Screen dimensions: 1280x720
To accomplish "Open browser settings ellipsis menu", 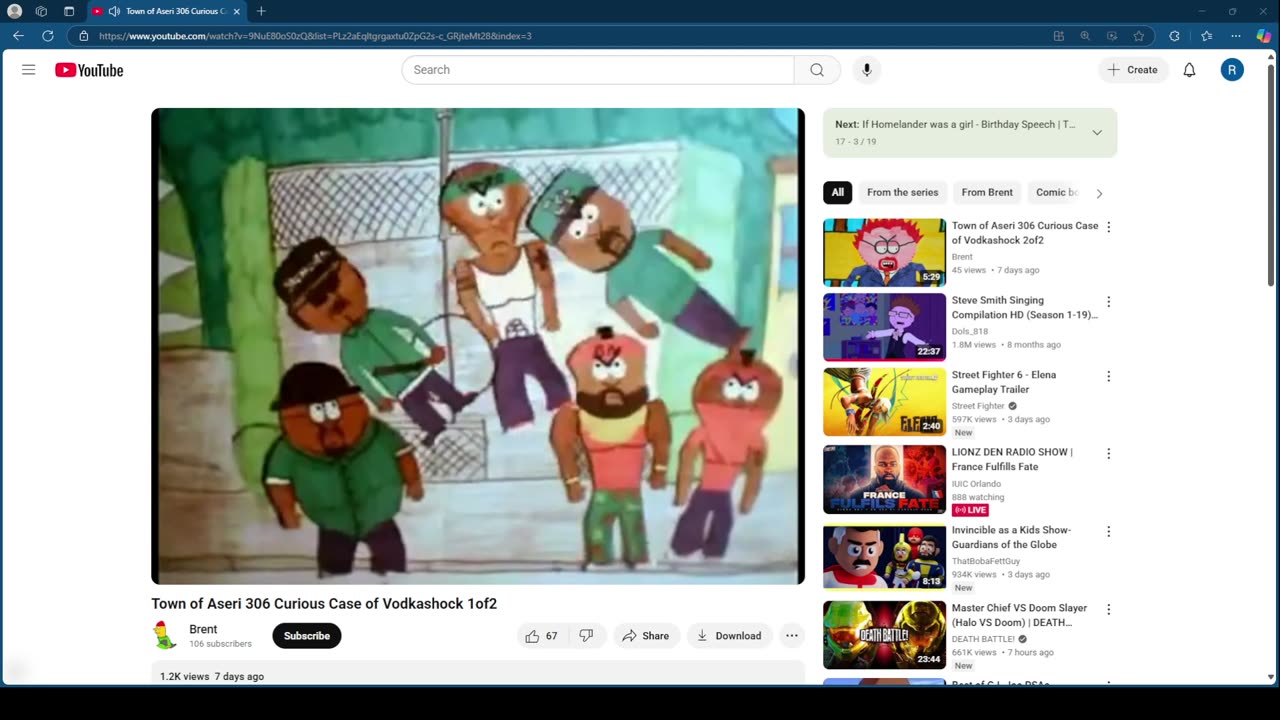I will pos(1236,36).
